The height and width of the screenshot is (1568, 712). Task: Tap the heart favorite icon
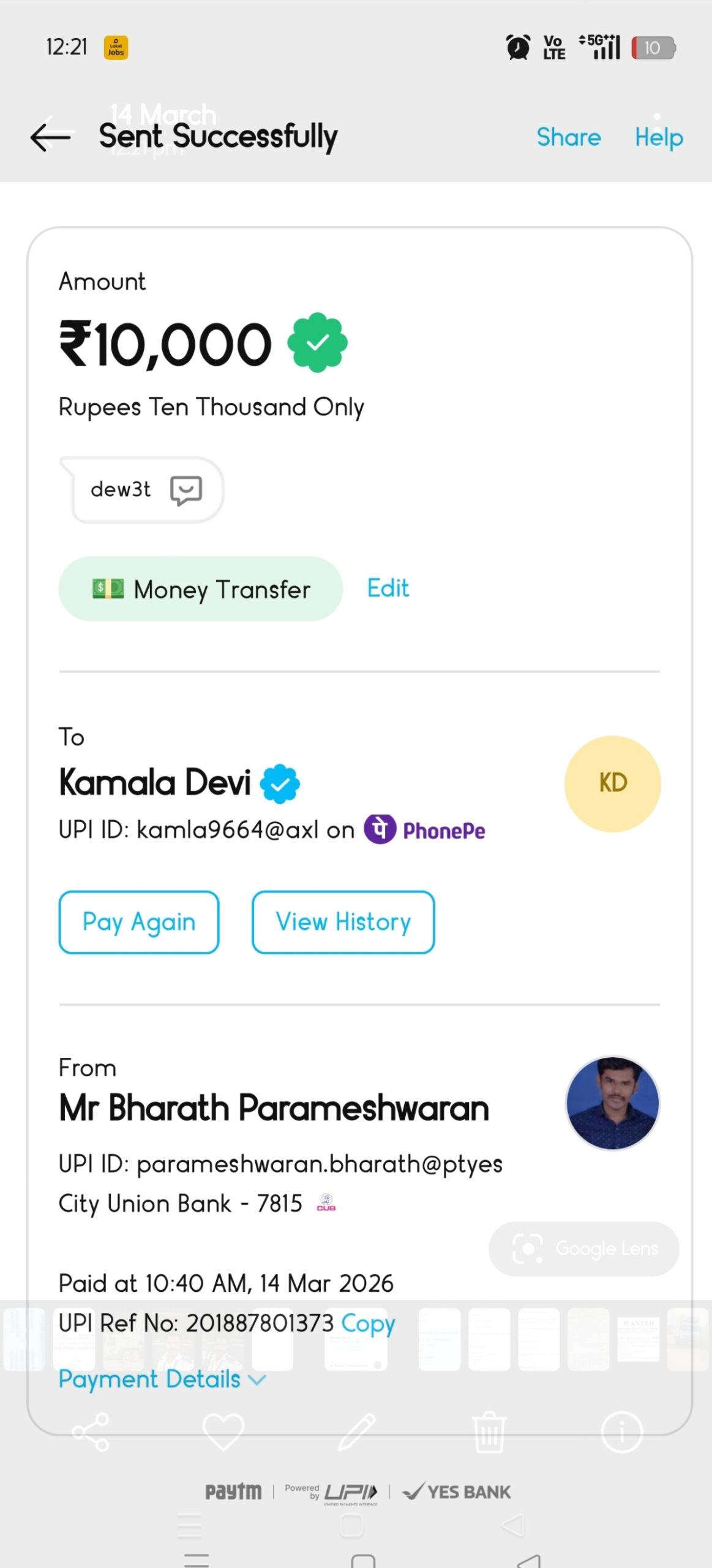223,1432
